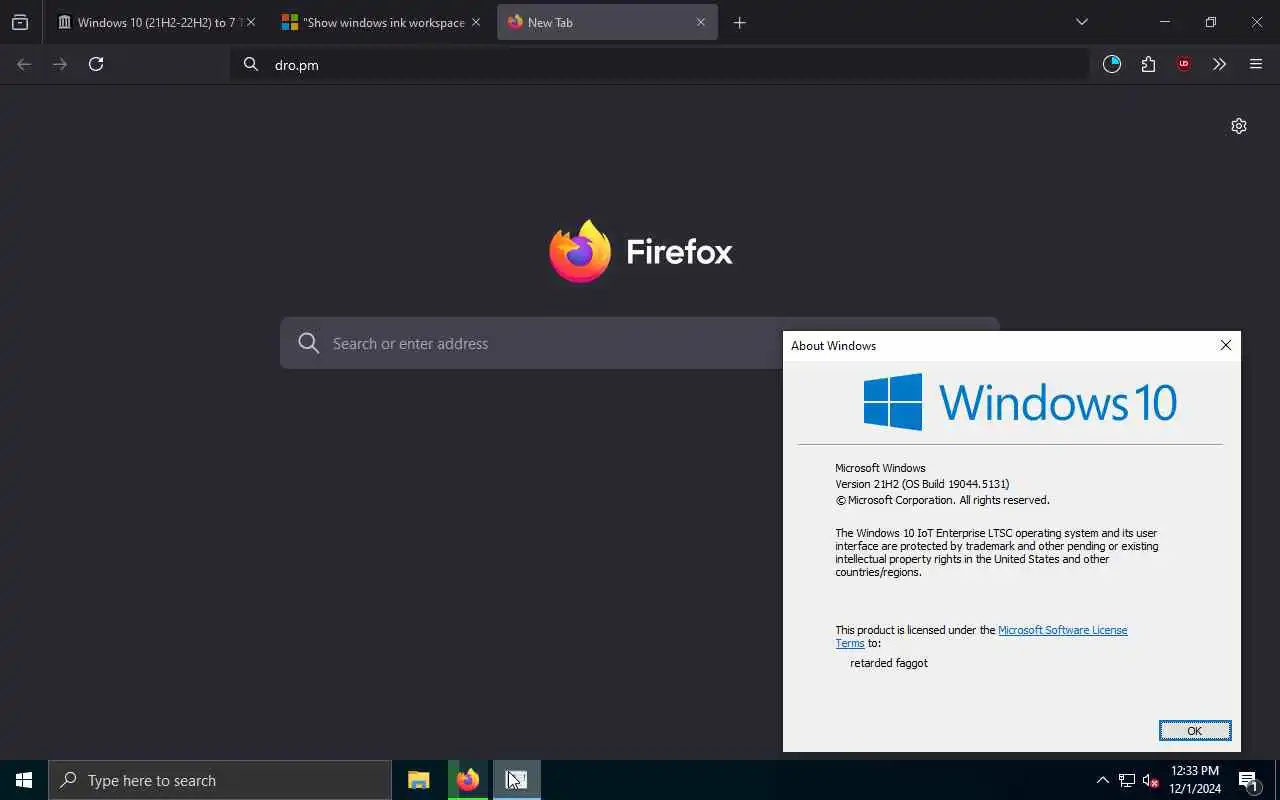1280x800 pixels.
Task: Minimize the Firefox window
Action: [1164, 22]
